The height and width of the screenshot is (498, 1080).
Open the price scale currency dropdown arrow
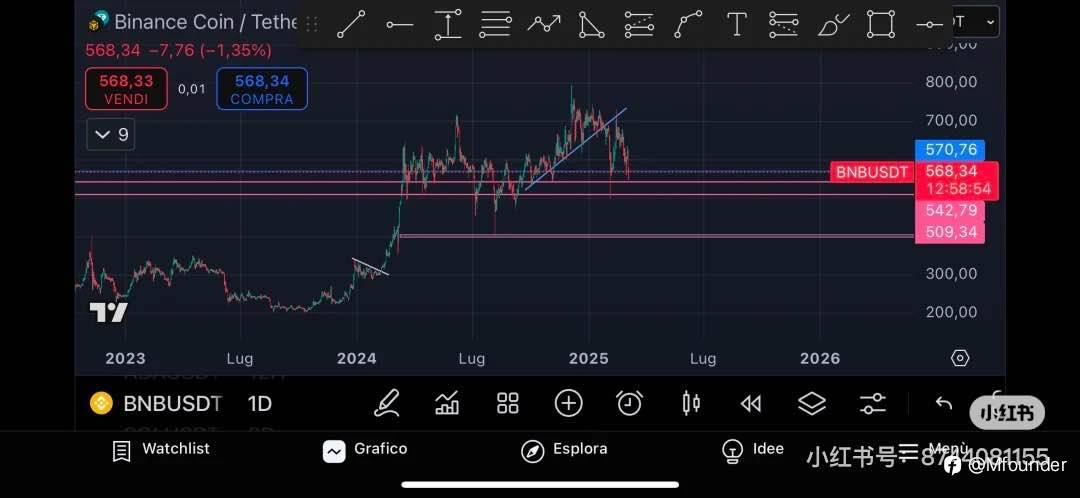point(990,21)
